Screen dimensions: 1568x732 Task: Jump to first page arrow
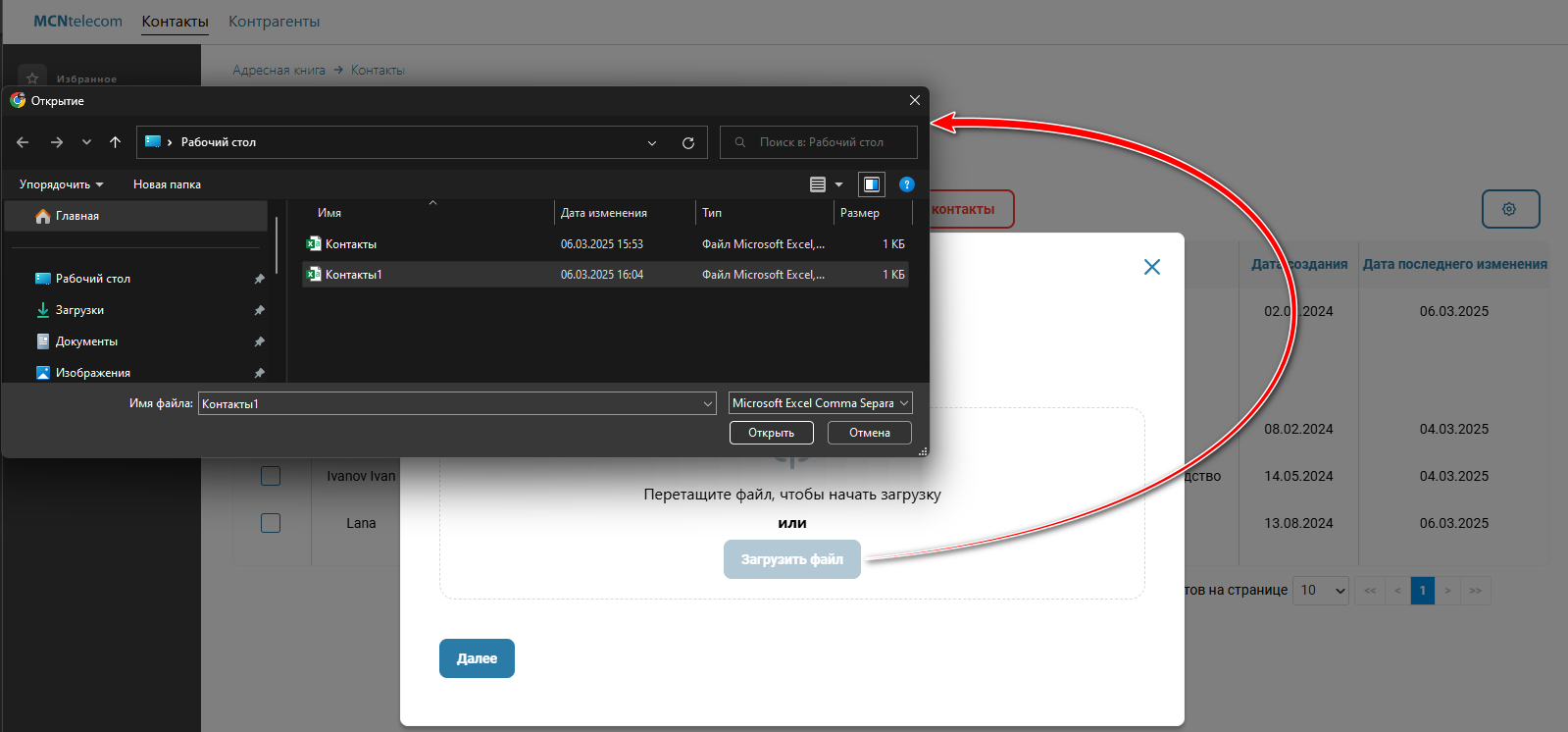1370,590
